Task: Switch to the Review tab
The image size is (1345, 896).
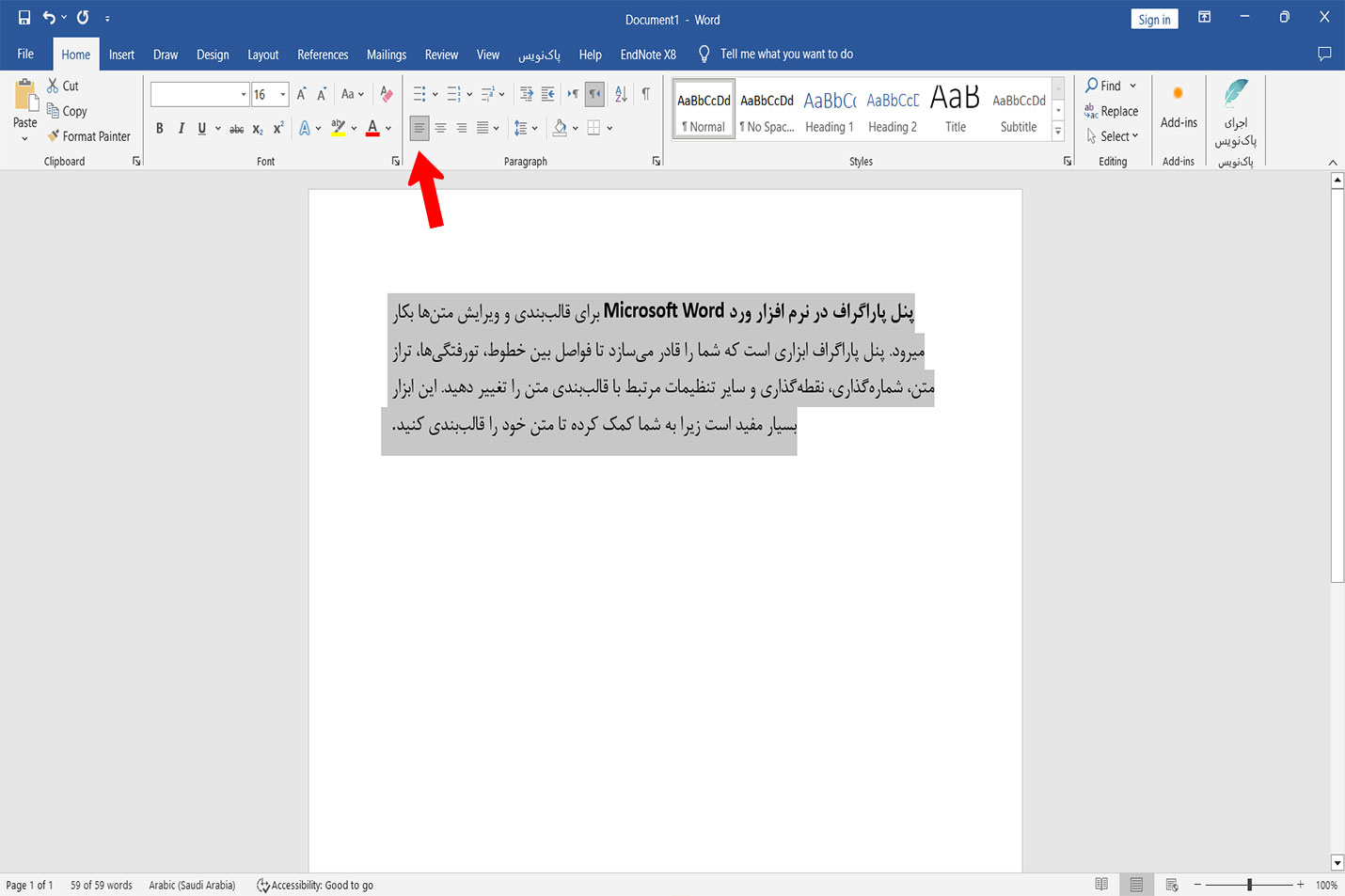Action: [x=441, y=55]
